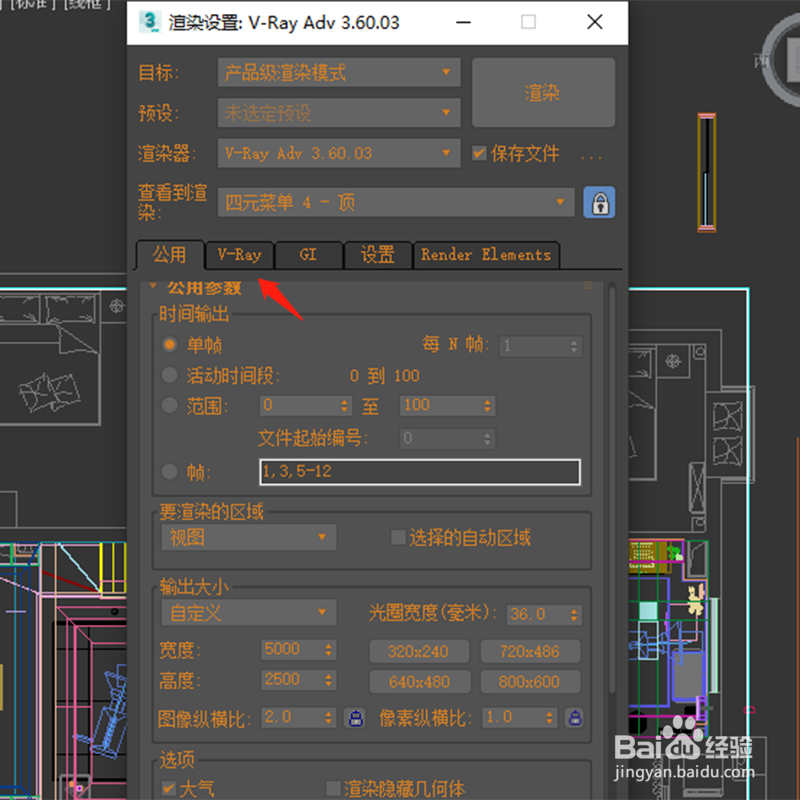Open the 要渲染的区域 视图 dropdown

[248, 537]
